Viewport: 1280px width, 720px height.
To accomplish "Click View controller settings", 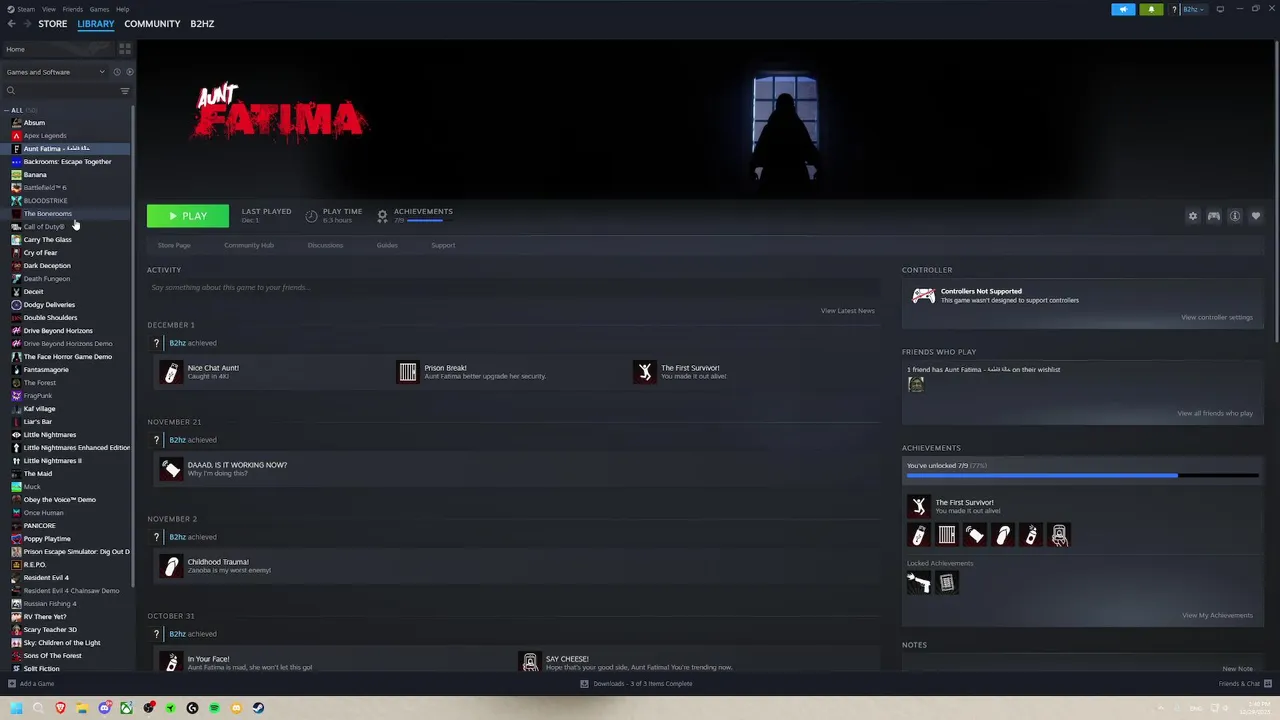I will coord(1216,317).
